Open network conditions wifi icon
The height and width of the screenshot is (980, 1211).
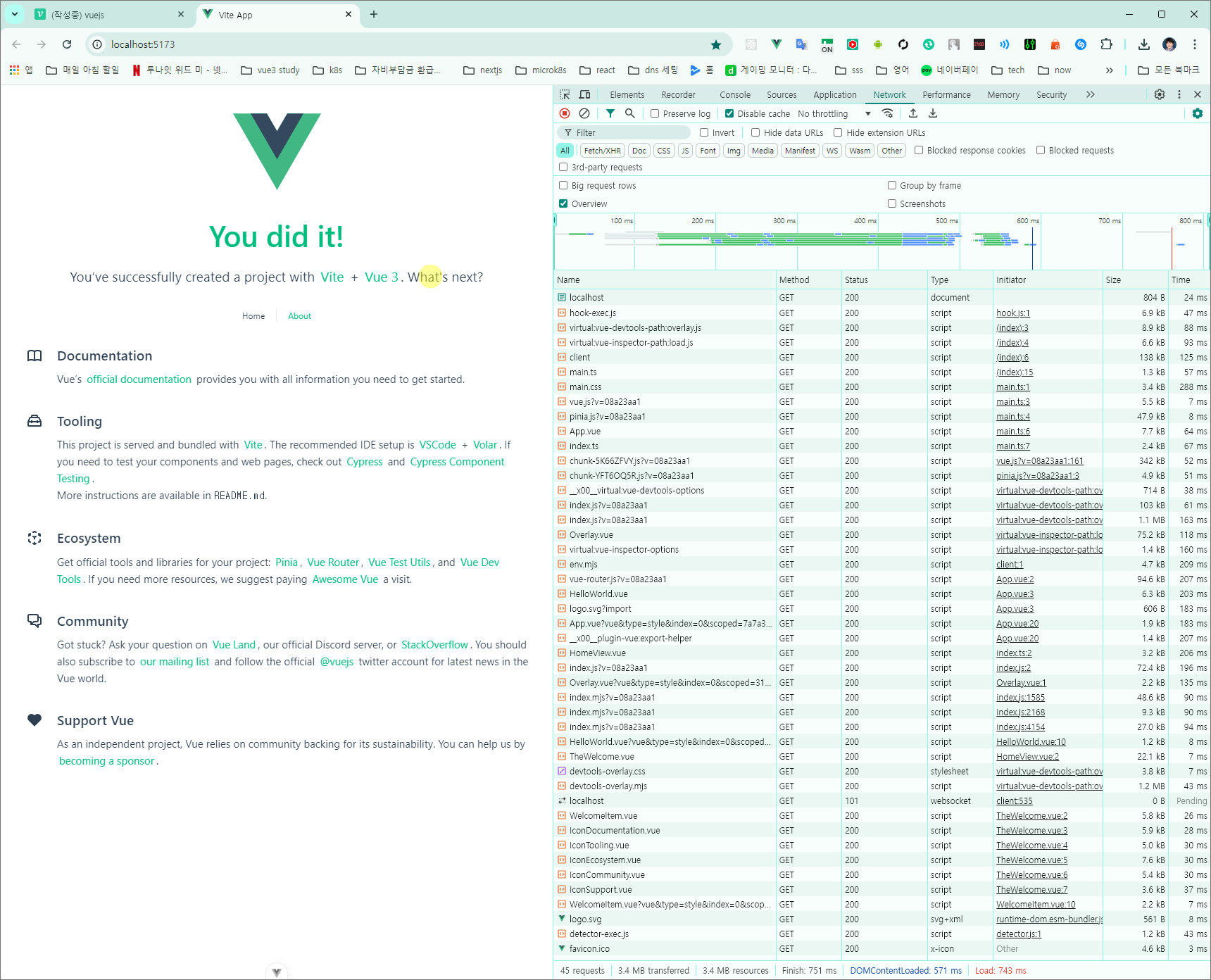888,113
